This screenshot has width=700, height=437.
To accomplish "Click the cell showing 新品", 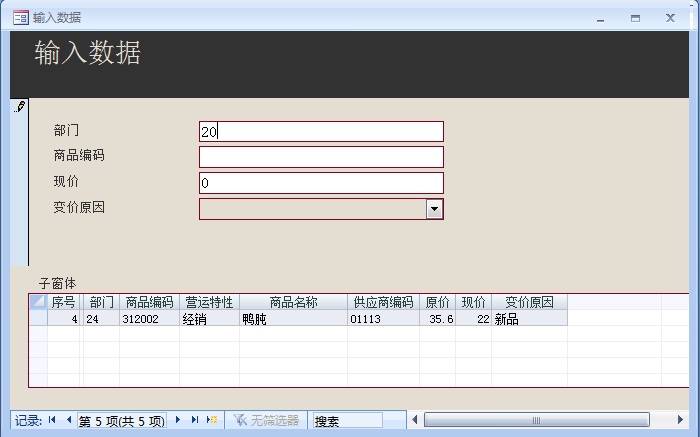I will (x=529, y=318).
